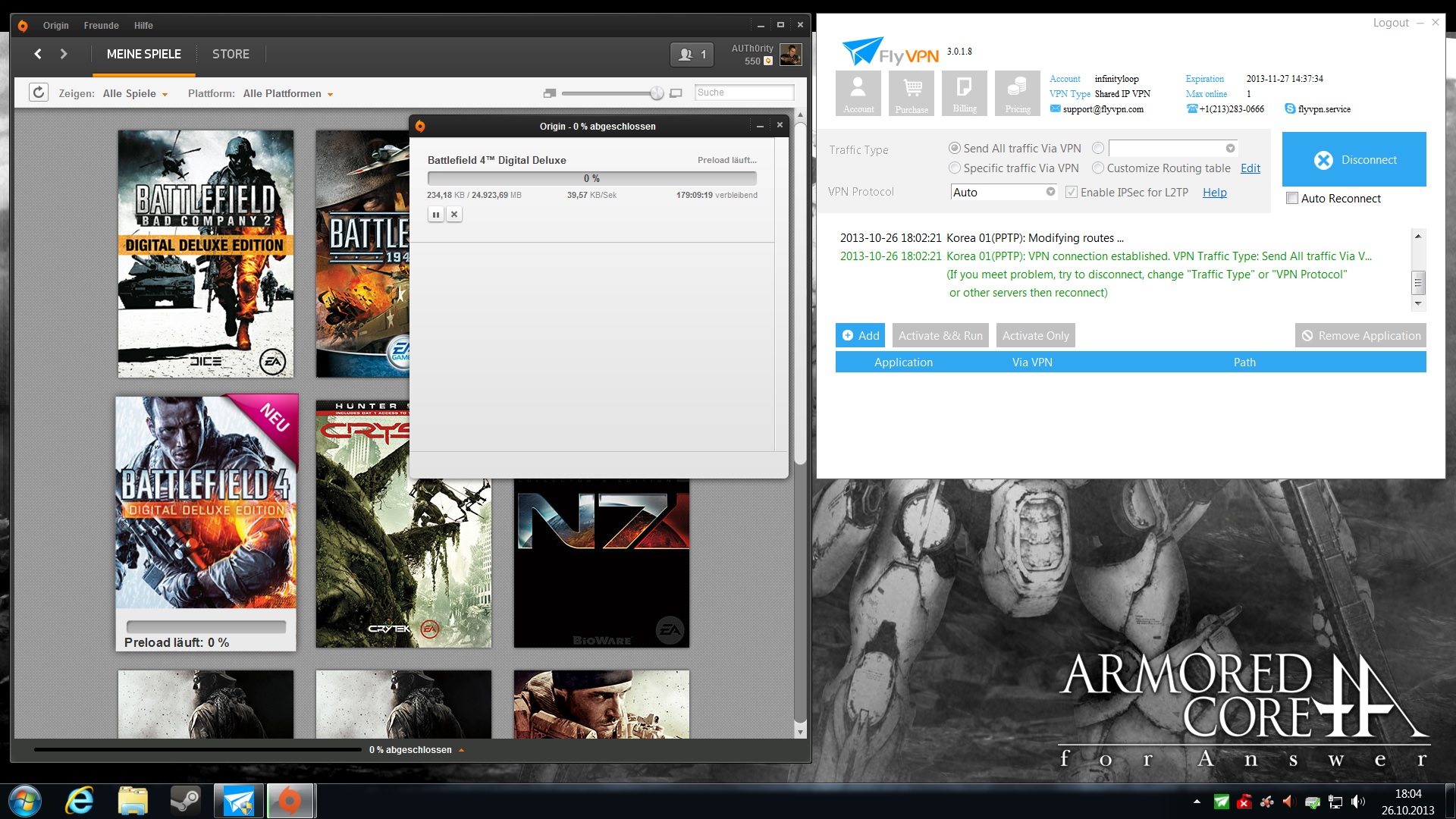Open Battlefield 4 Digital Deluxe cover
Viewport: 1456px width, 819px height.
pyautogui.click(x=206, y=502)
